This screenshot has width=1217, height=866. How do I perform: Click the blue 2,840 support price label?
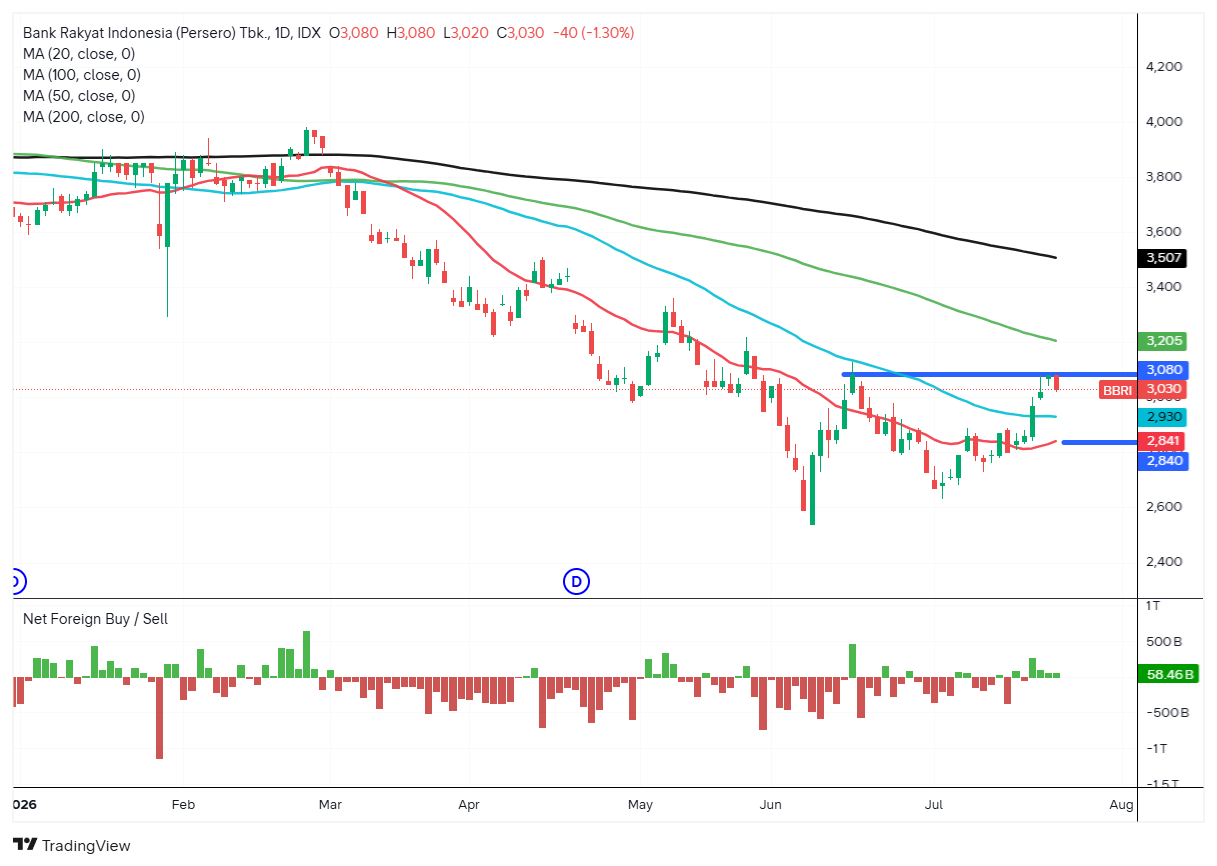[x=1163, y=460]
